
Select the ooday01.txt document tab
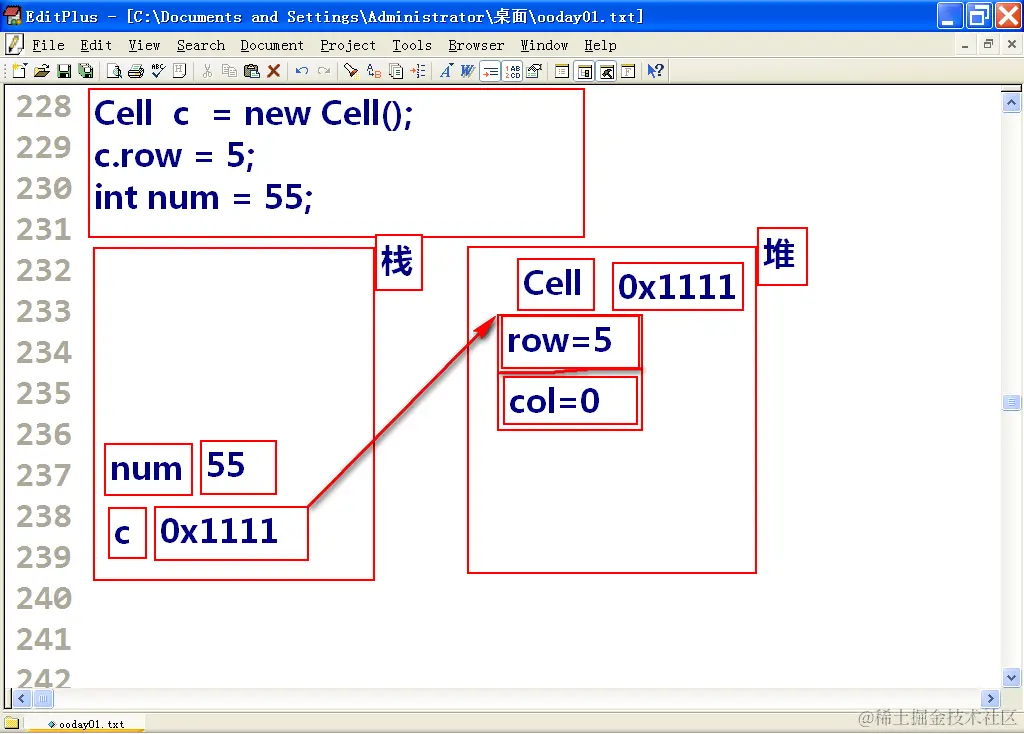[86, 724]
